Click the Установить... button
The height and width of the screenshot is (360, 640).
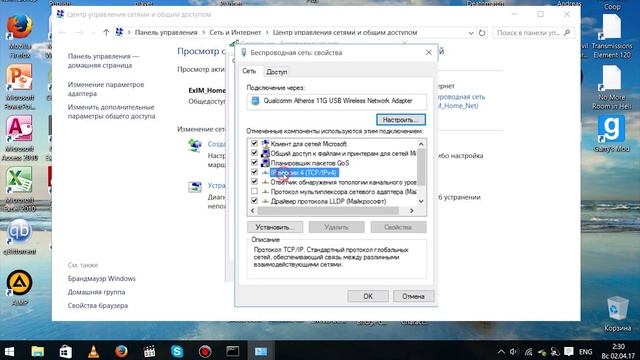(275, 227)
